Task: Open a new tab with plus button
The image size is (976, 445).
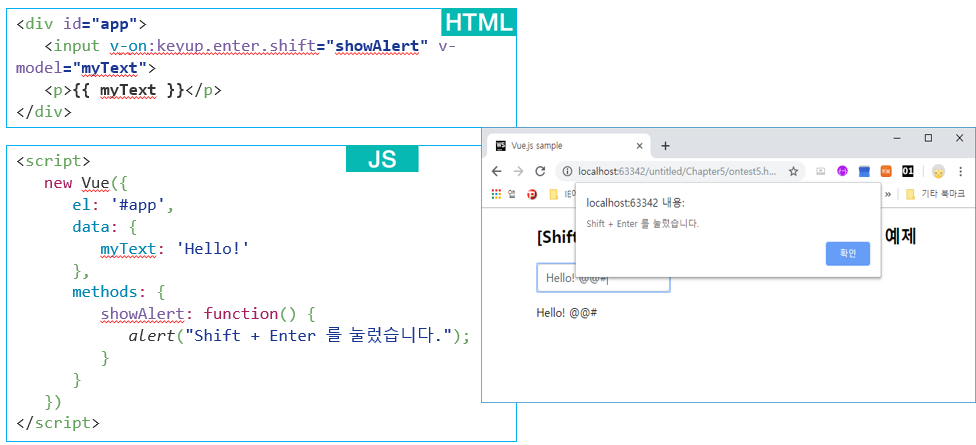Action: (x=665, y=146)
